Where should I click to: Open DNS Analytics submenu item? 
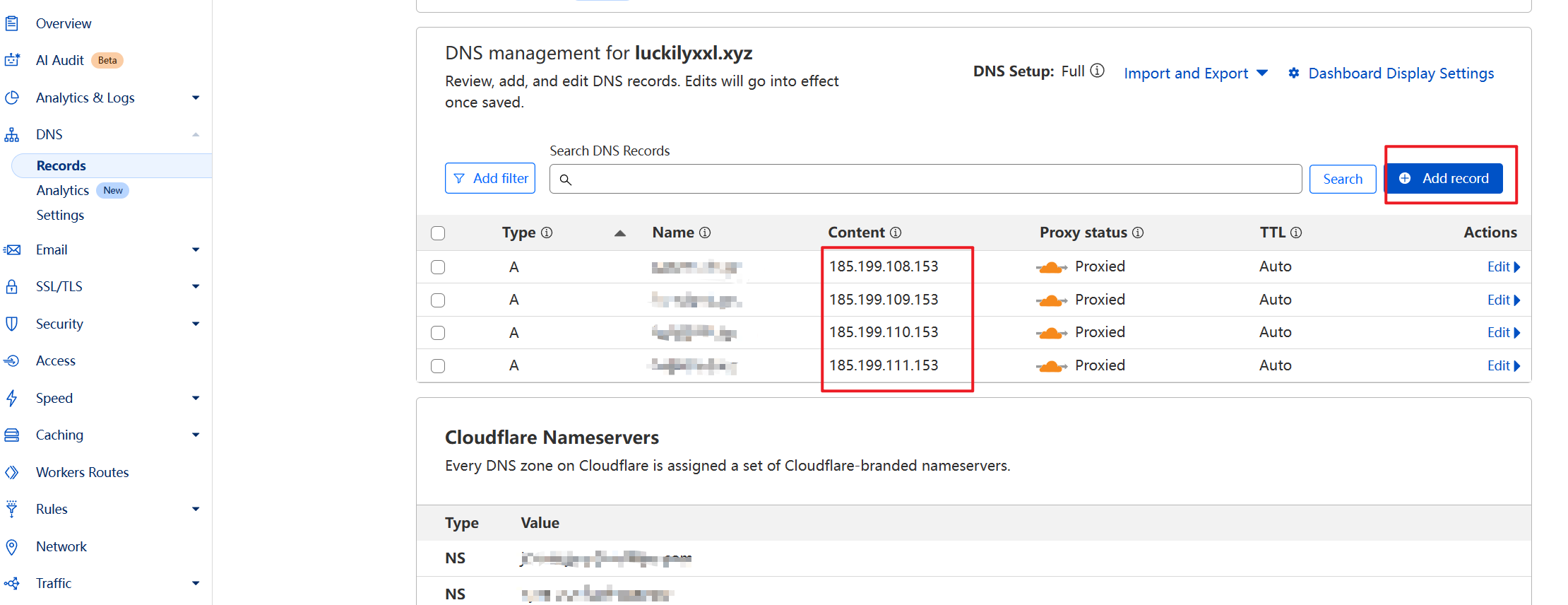63,190
